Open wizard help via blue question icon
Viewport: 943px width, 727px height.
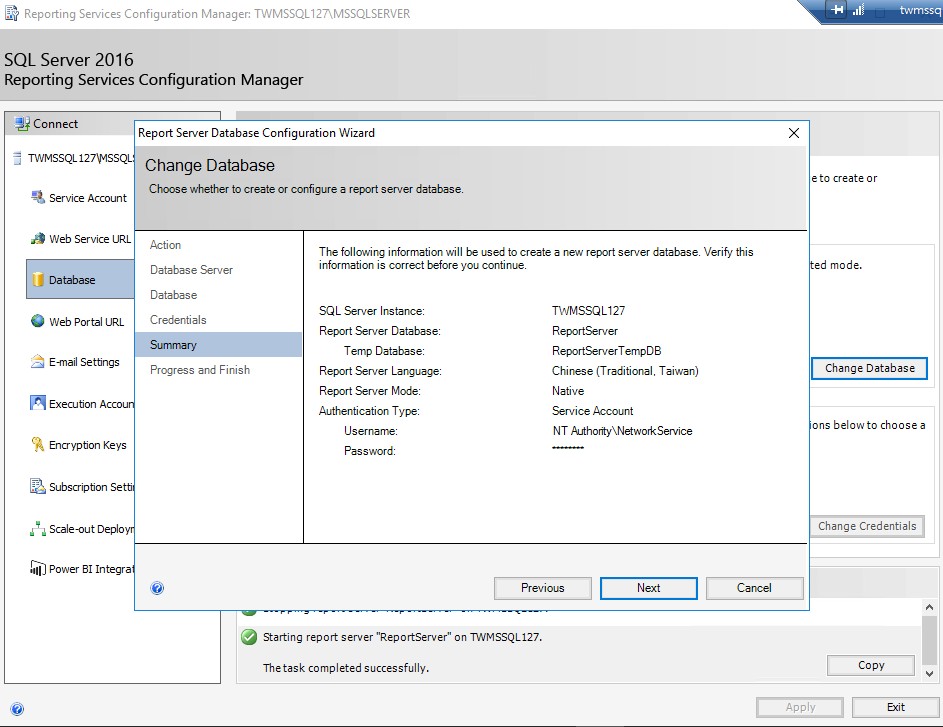tap(157, 588)
